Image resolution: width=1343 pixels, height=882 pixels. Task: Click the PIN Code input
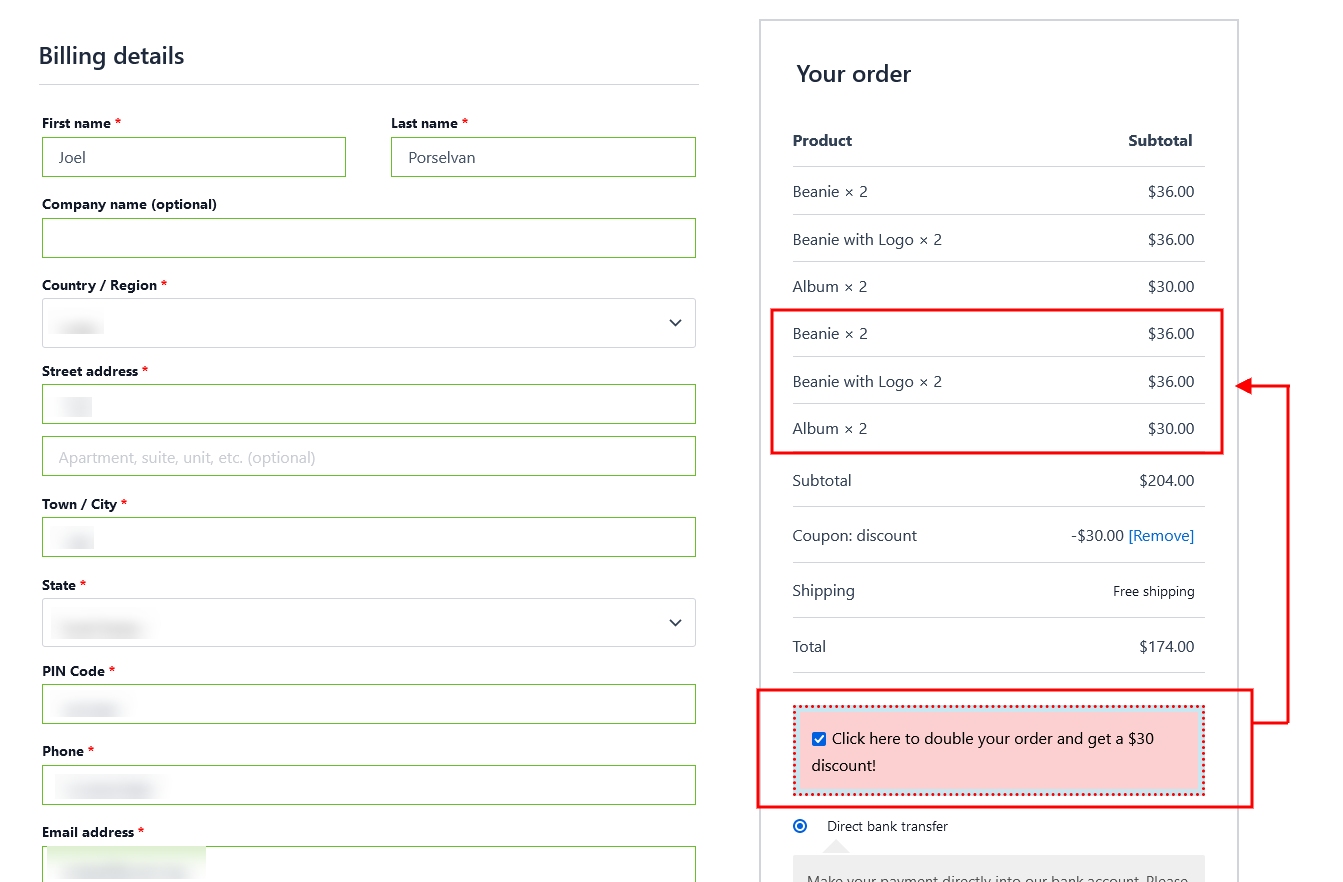368,704
